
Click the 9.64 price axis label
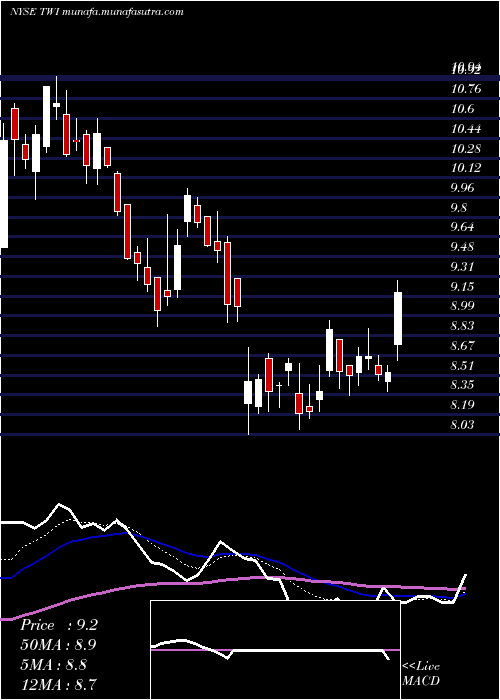(462, 227)
